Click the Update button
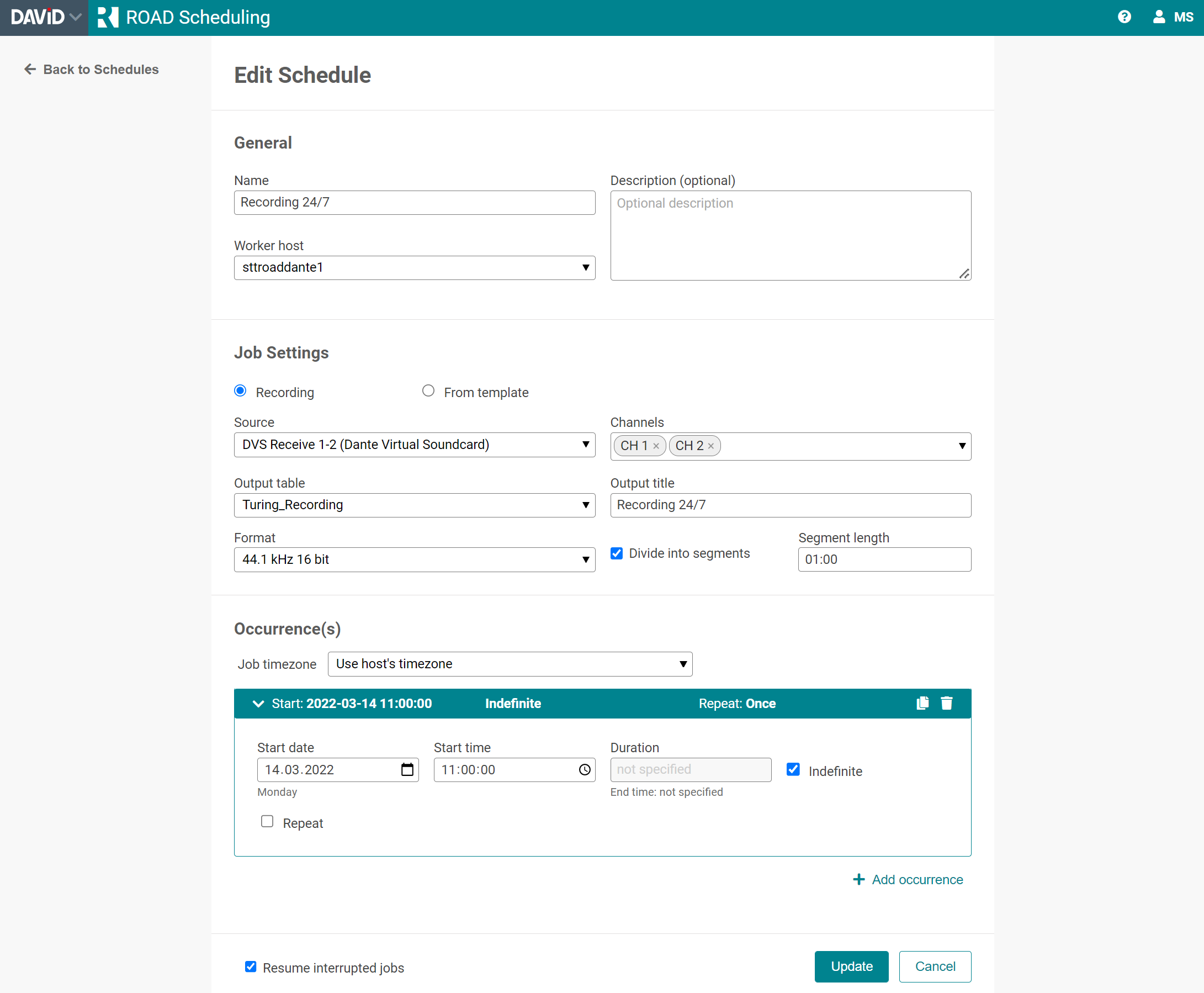The width and height of the screenshot is (1204, 993). click(851, 966)
